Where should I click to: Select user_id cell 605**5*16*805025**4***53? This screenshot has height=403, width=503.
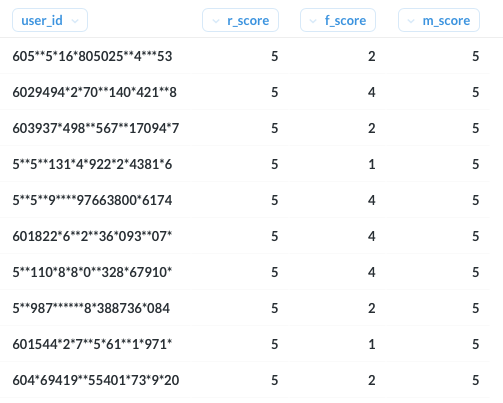tap(92, 56)
